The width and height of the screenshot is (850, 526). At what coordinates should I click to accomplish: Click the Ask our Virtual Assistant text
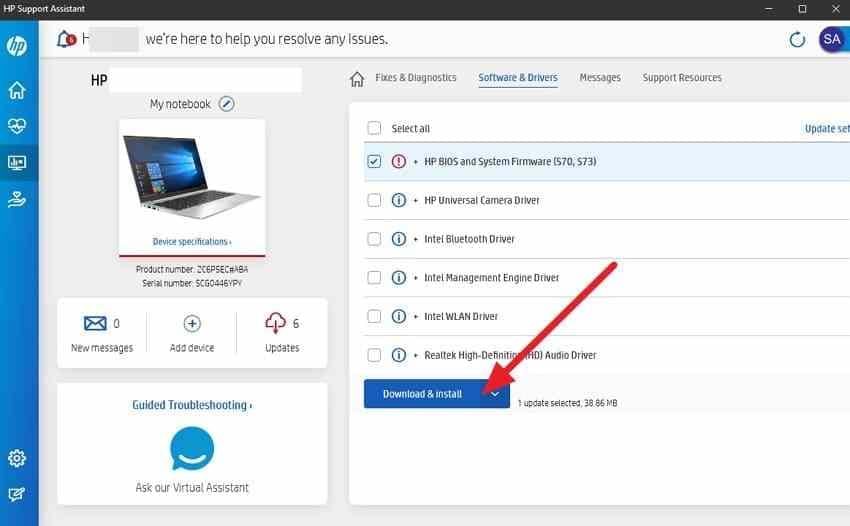[x=192, y=487]
